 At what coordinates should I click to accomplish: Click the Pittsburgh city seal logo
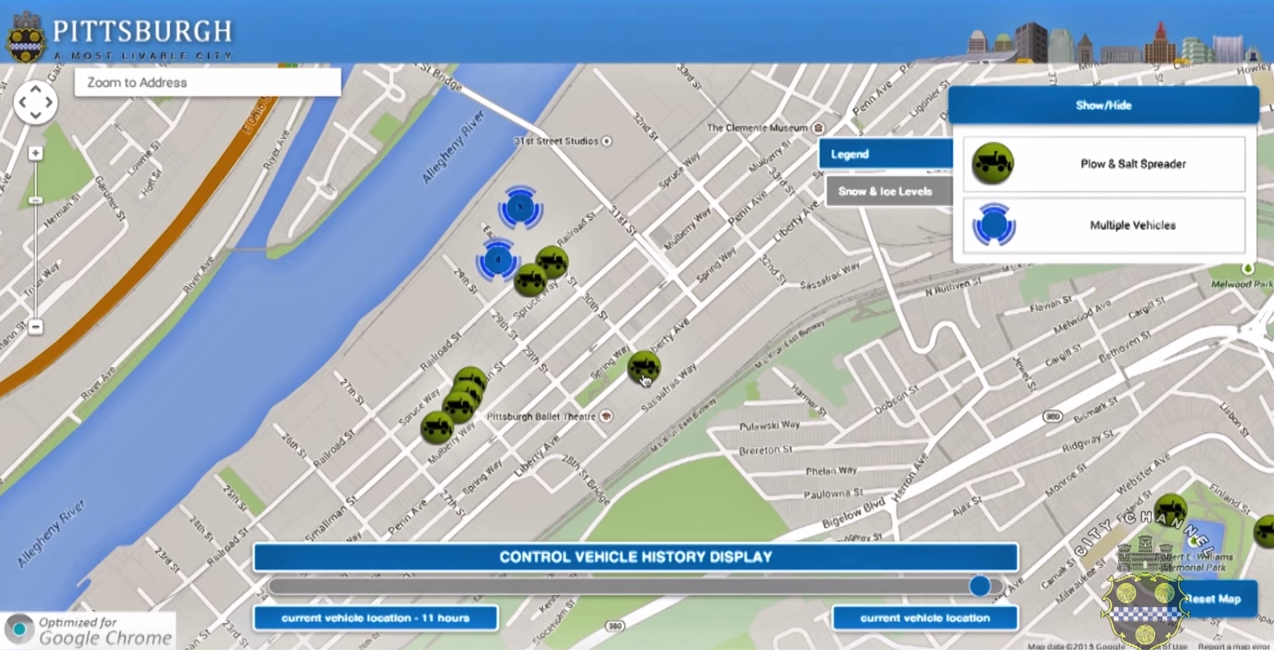(x=25, y=37)
